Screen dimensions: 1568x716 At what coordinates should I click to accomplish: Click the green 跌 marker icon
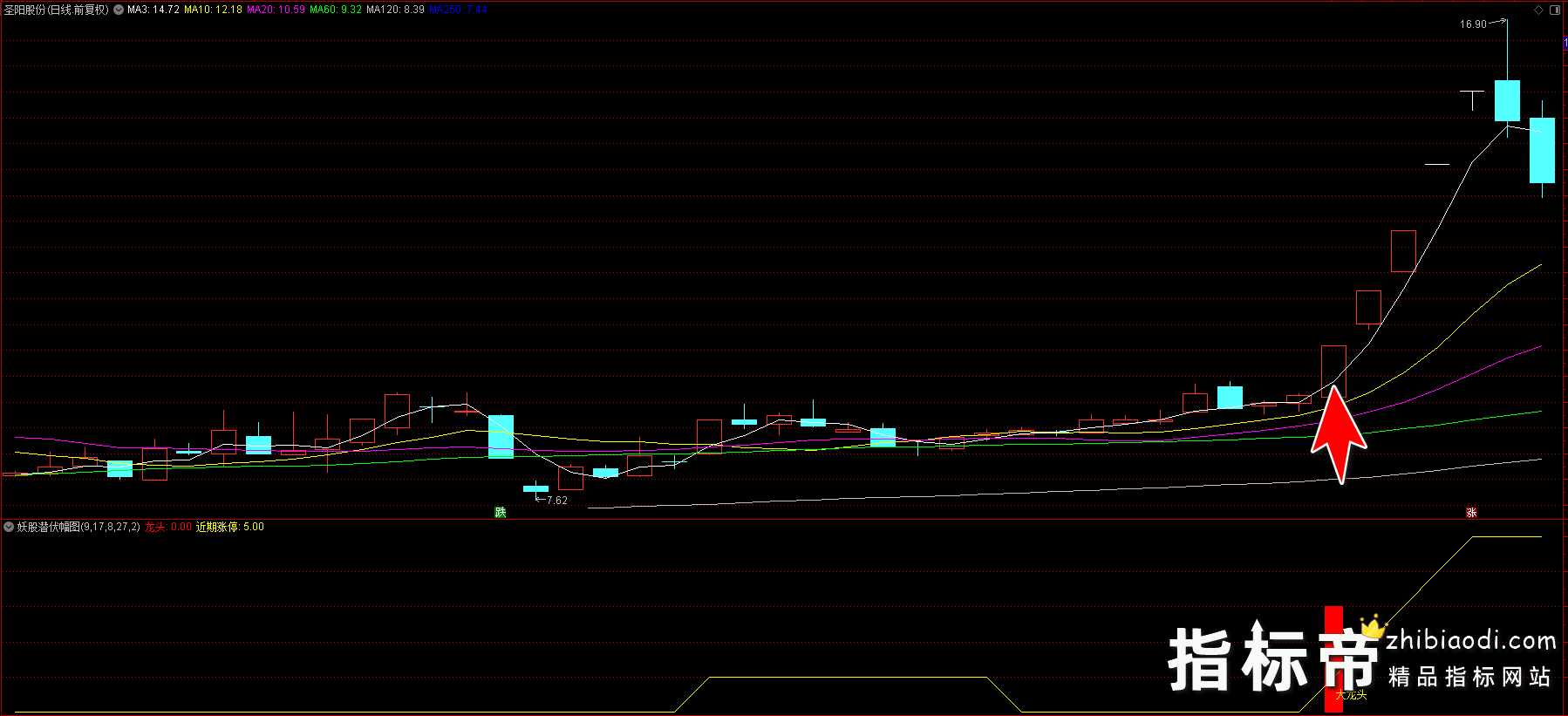pos(501,513)
